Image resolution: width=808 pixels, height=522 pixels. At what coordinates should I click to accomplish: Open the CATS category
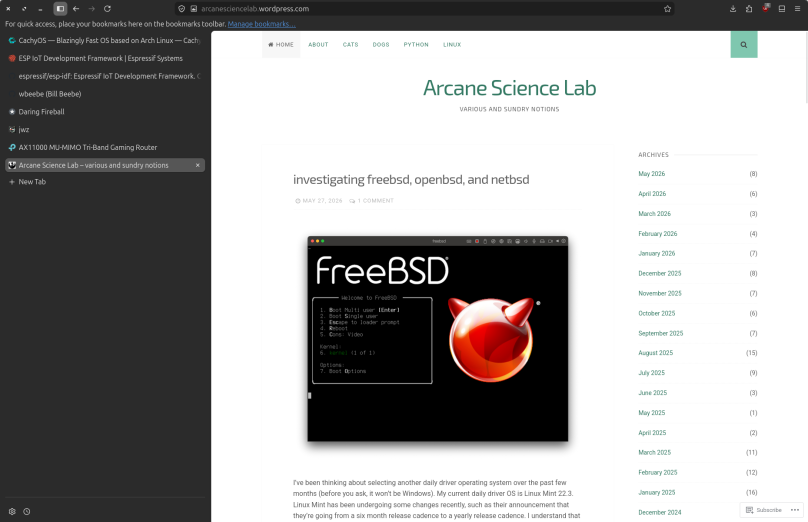click(x=350, y=45)
